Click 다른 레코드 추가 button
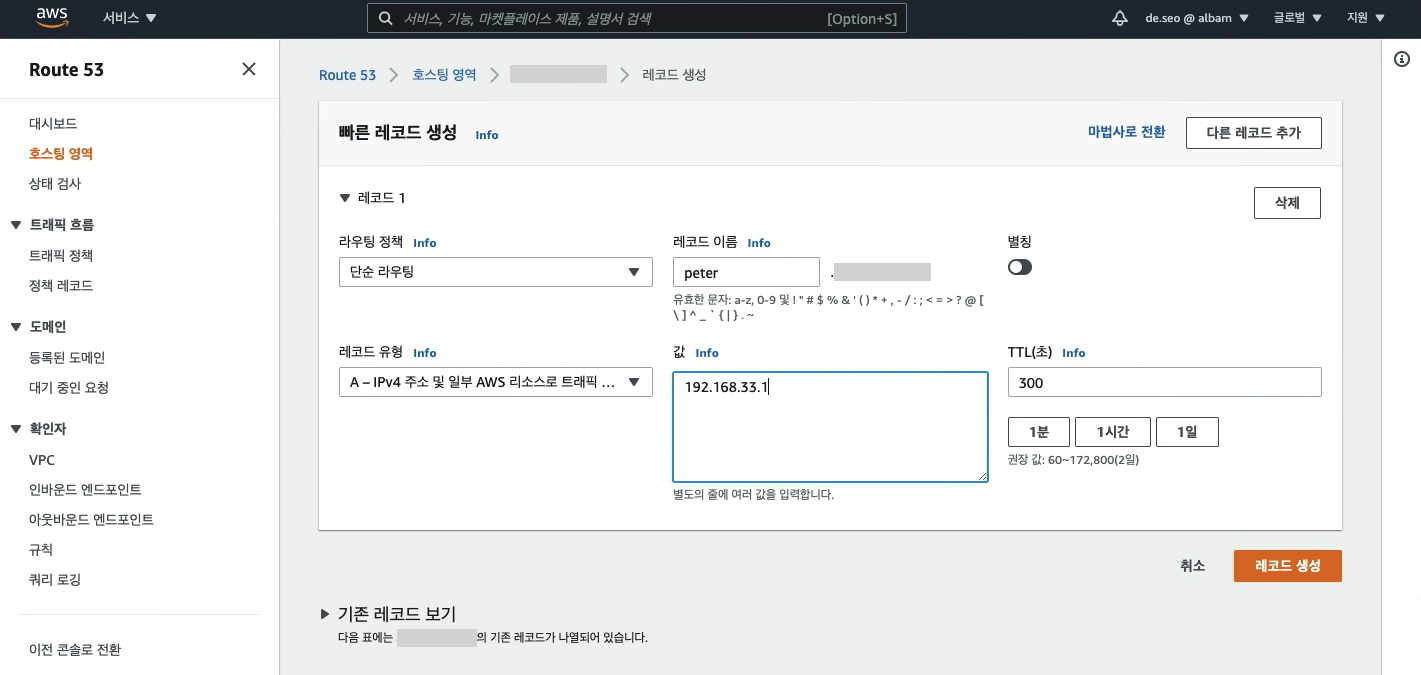 (x=1254, y=132)
